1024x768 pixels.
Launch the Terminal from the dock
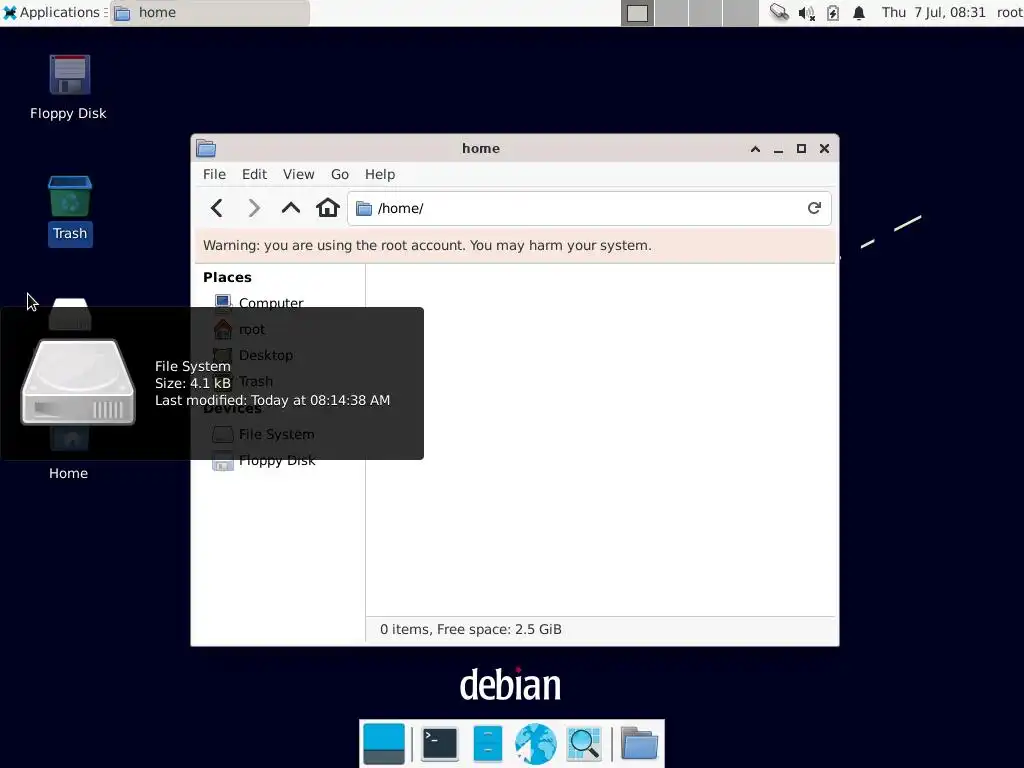point(440,744)
